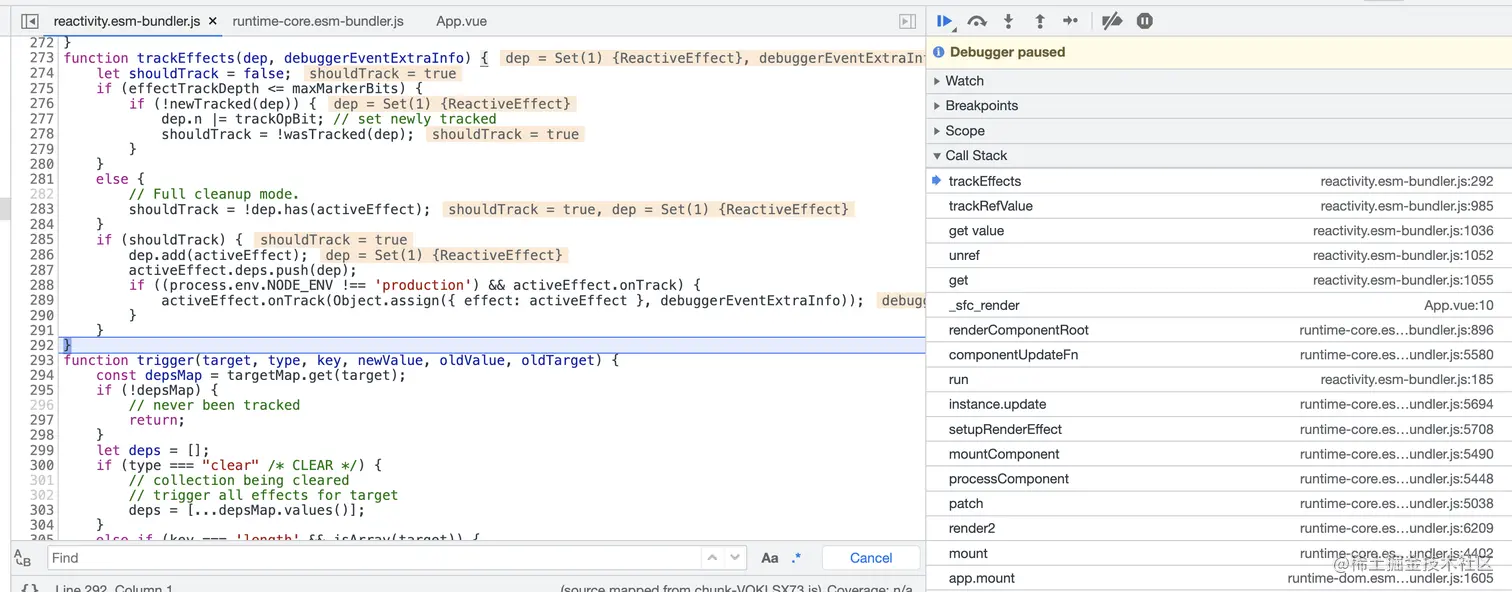Cancel the Find search
1512x592 pixels.
(x=871, y=558)
